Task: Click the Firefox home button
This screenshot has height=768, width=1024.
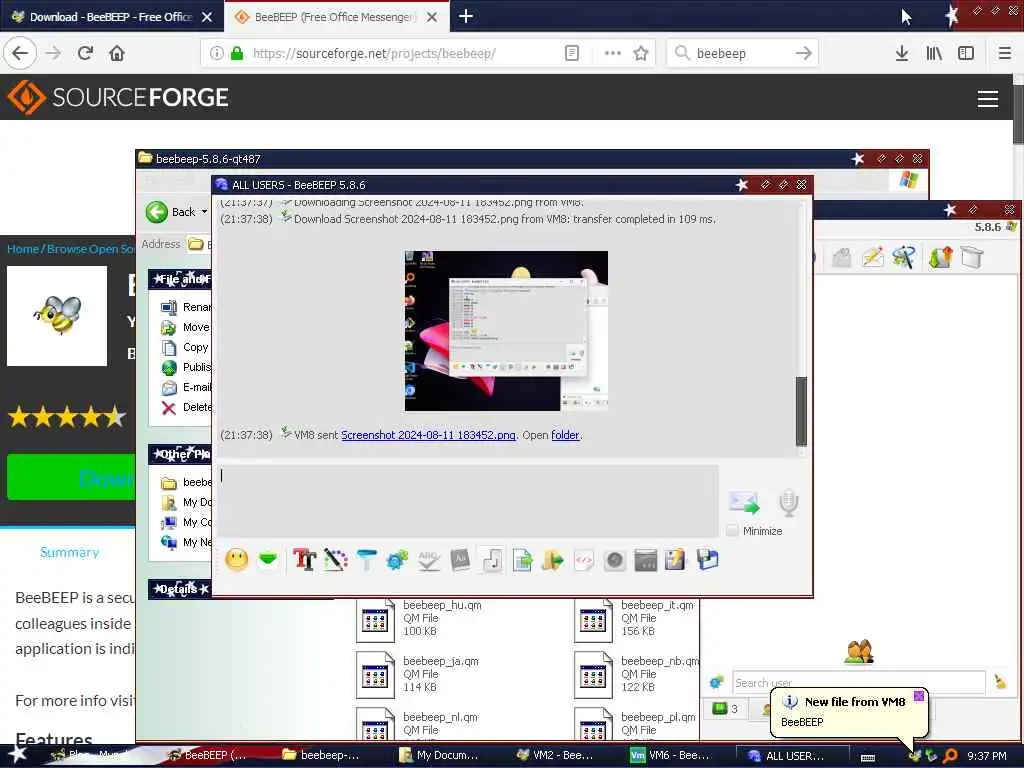Action: coord(117,54)
